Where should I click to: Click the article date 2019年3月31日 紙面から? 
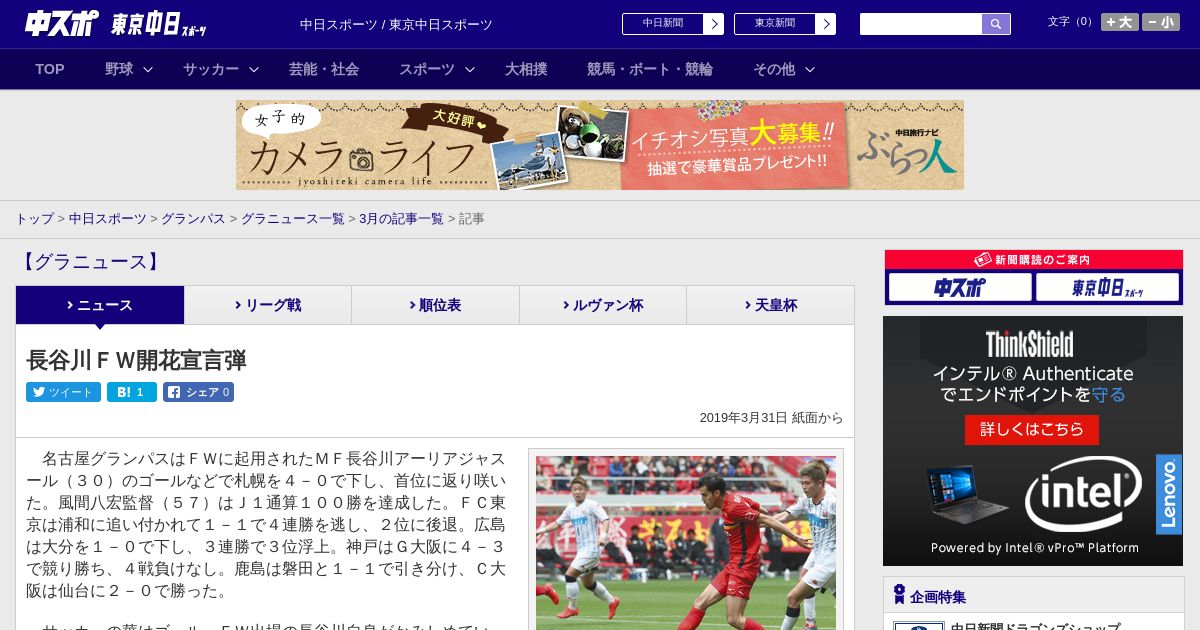coord(771,418)
